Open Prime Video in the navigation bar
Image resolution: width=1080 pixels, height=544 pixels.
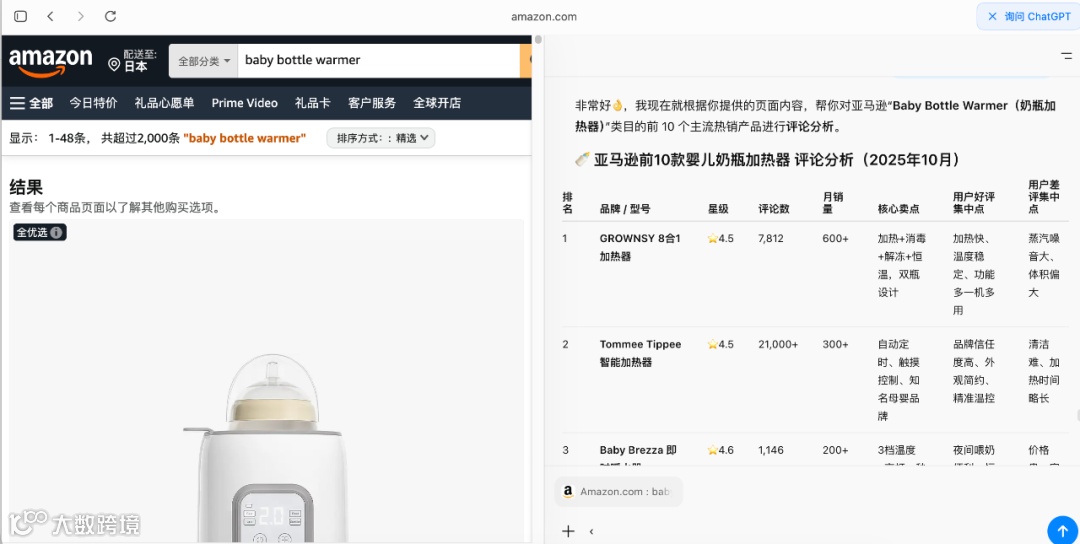pyautogui.click(x=245, y=103)
